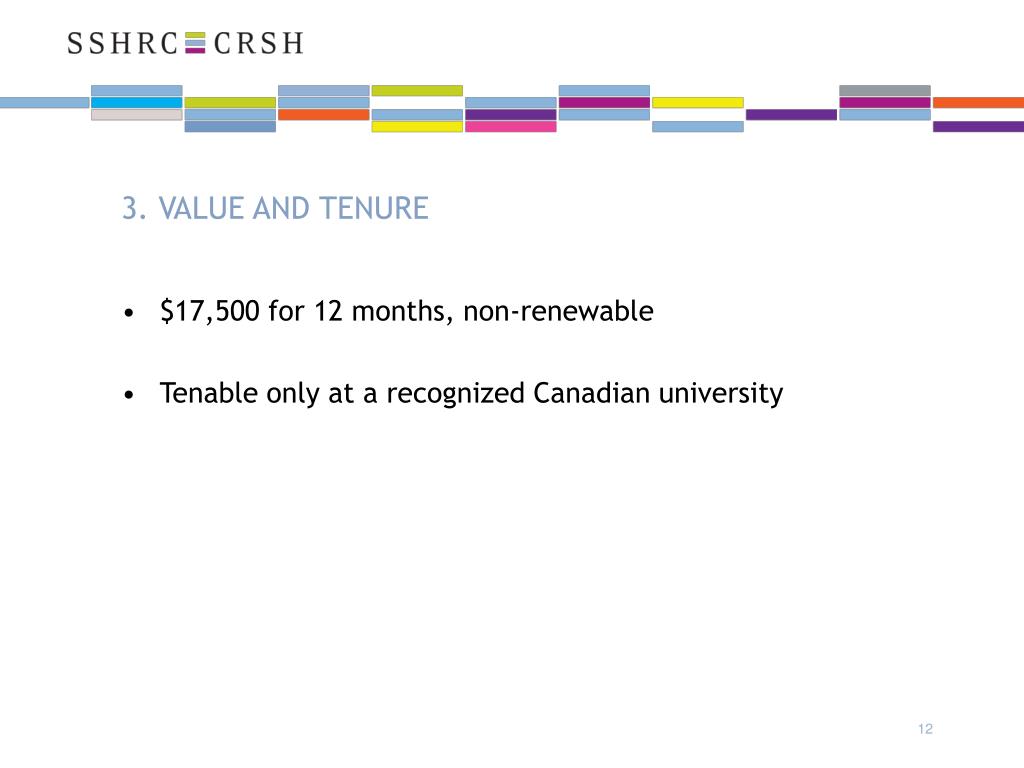Screen dimensions: 1024x768
Task: Click the cyan bar in banner
Action: pyautogui.click(x=136, y=103)
